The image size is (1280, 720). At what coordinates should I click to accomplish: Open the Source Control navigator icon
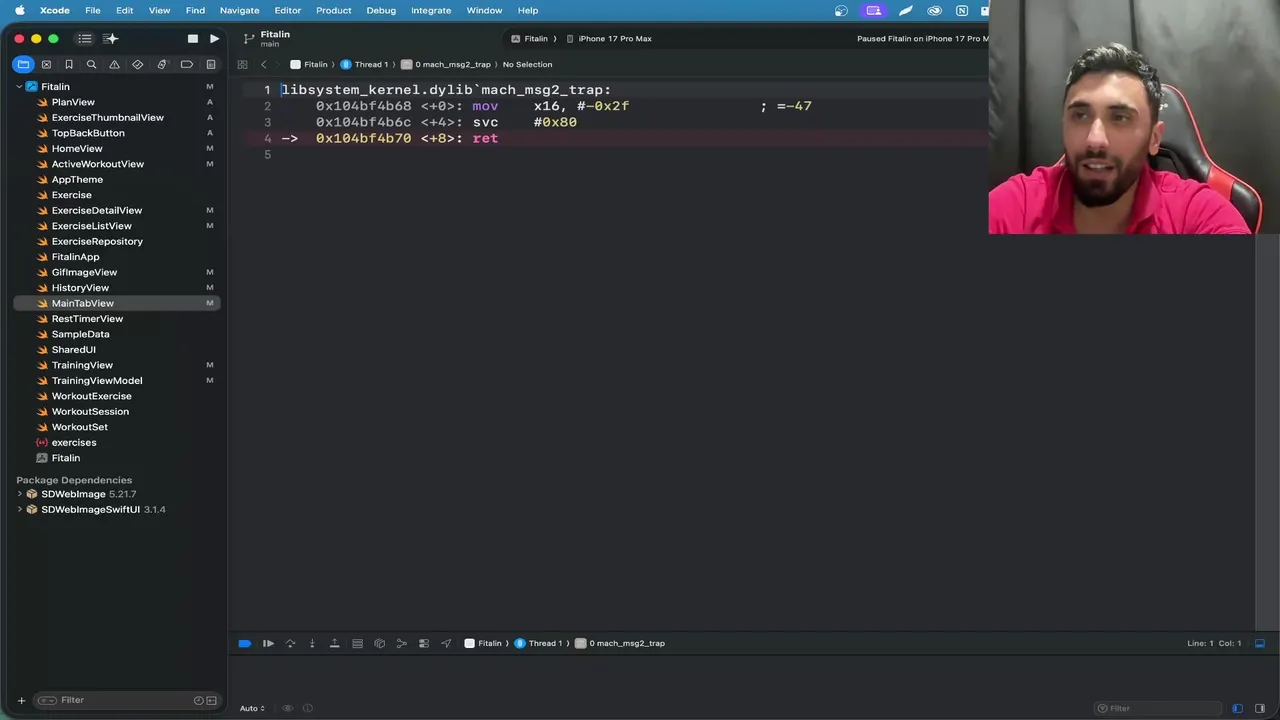tap(46, 64)
